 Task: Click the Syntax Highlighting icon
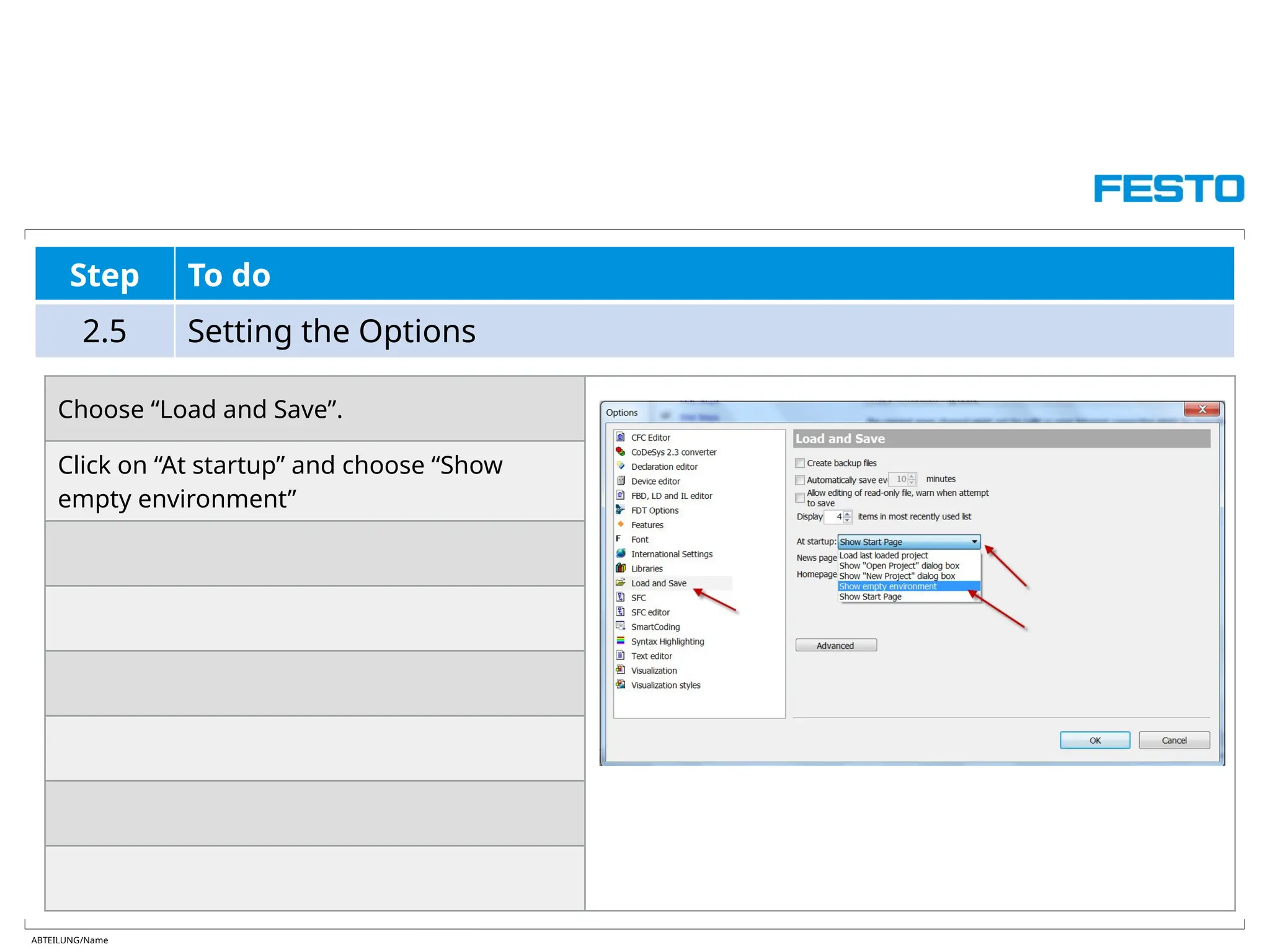click(x=620, y=641)
